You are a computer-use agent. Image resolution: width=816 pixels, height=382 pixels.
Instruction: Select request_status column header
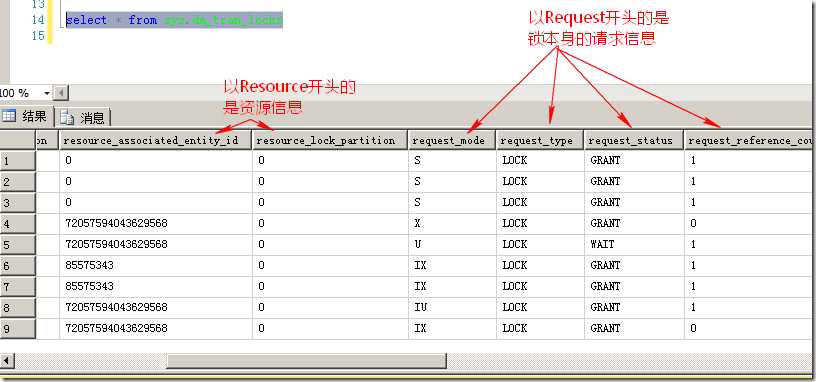coord(634,141)
